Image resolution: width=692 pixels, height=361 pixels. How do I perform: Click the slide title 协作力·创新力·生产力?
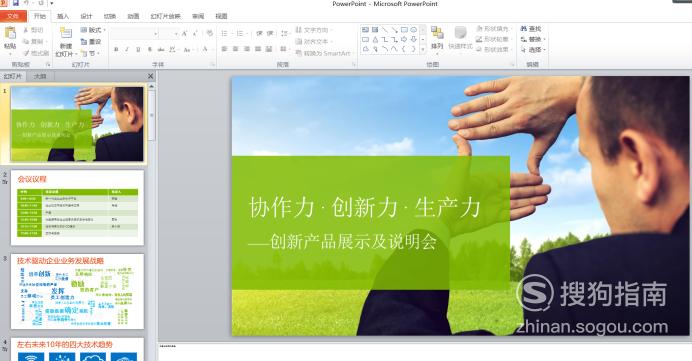pos(365,207)
